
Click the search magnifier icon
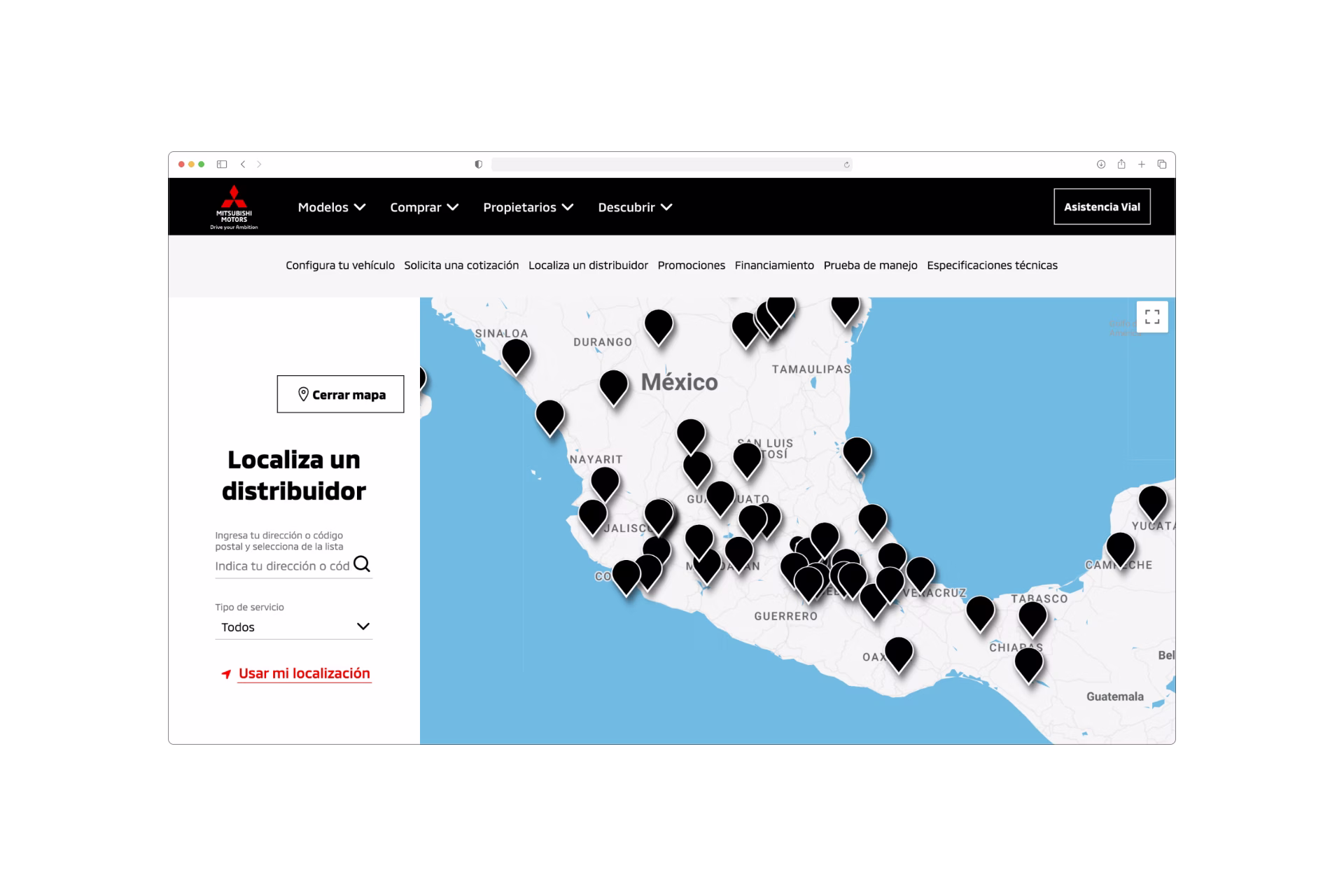(x=362, y=564)
